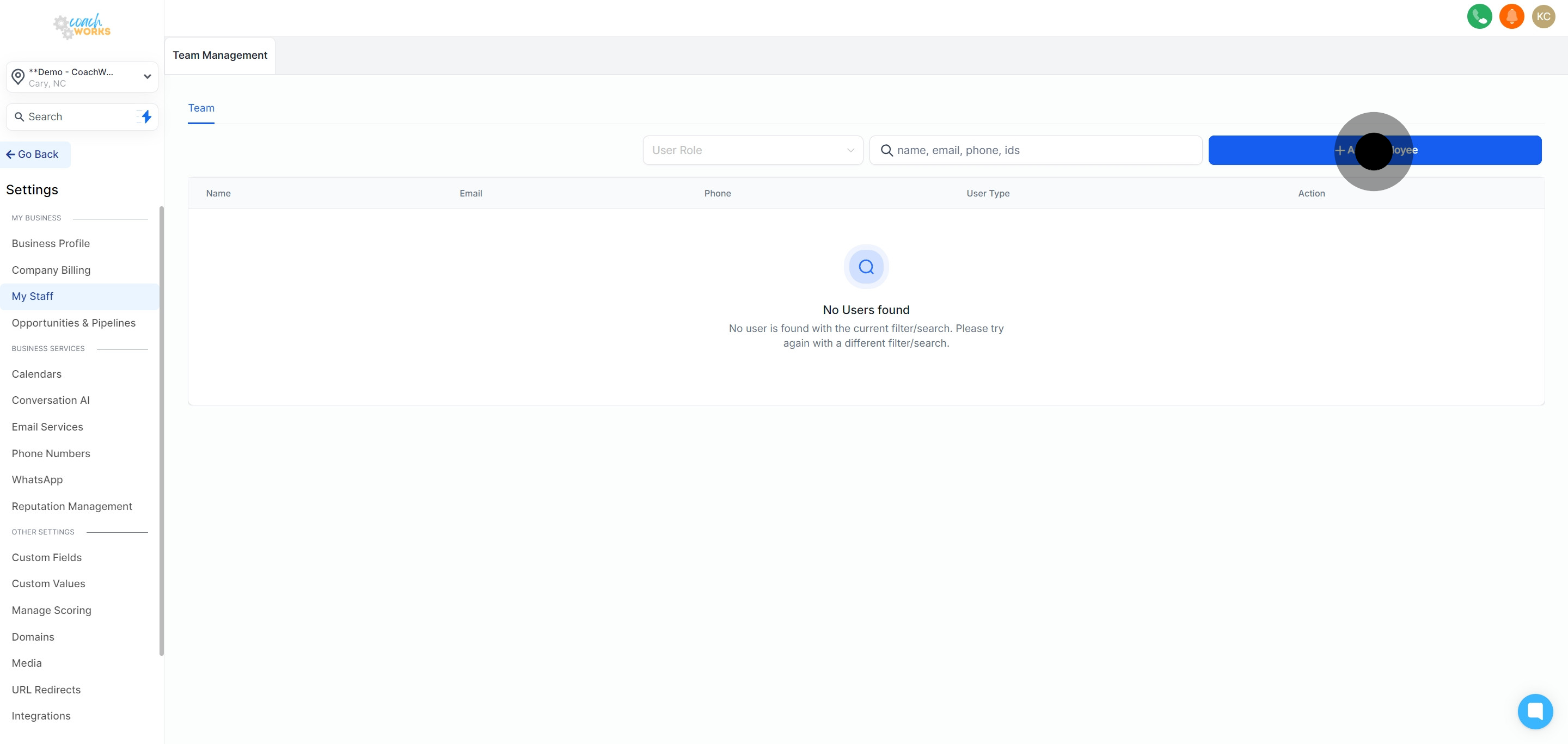Click the User Role chevron arrow
Image resolution: width=1568 pixels, height=744 pixels.
click(850, 150)
